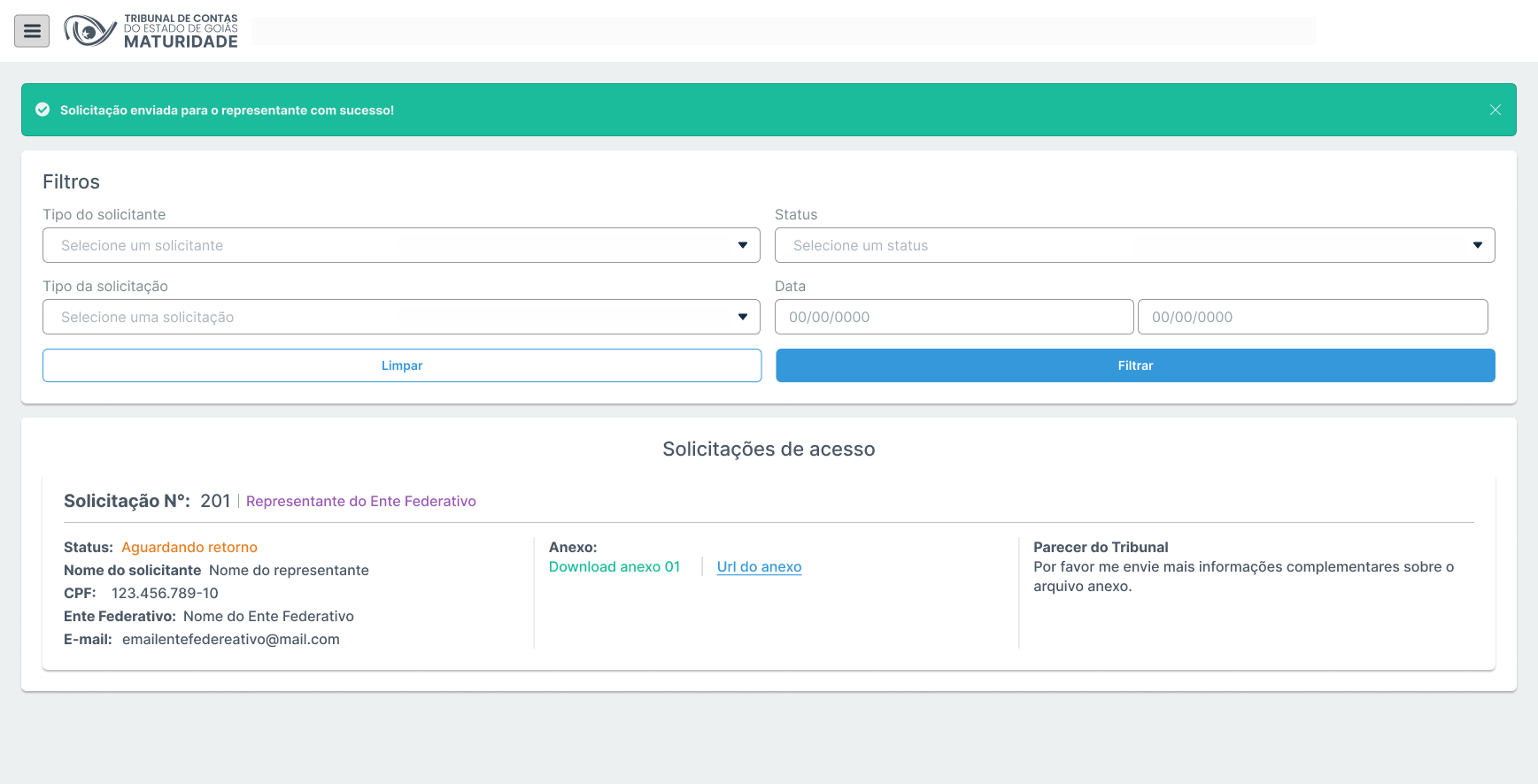
Task: Click the Aguardando retorno status text
Action: [x=189, y=547]
